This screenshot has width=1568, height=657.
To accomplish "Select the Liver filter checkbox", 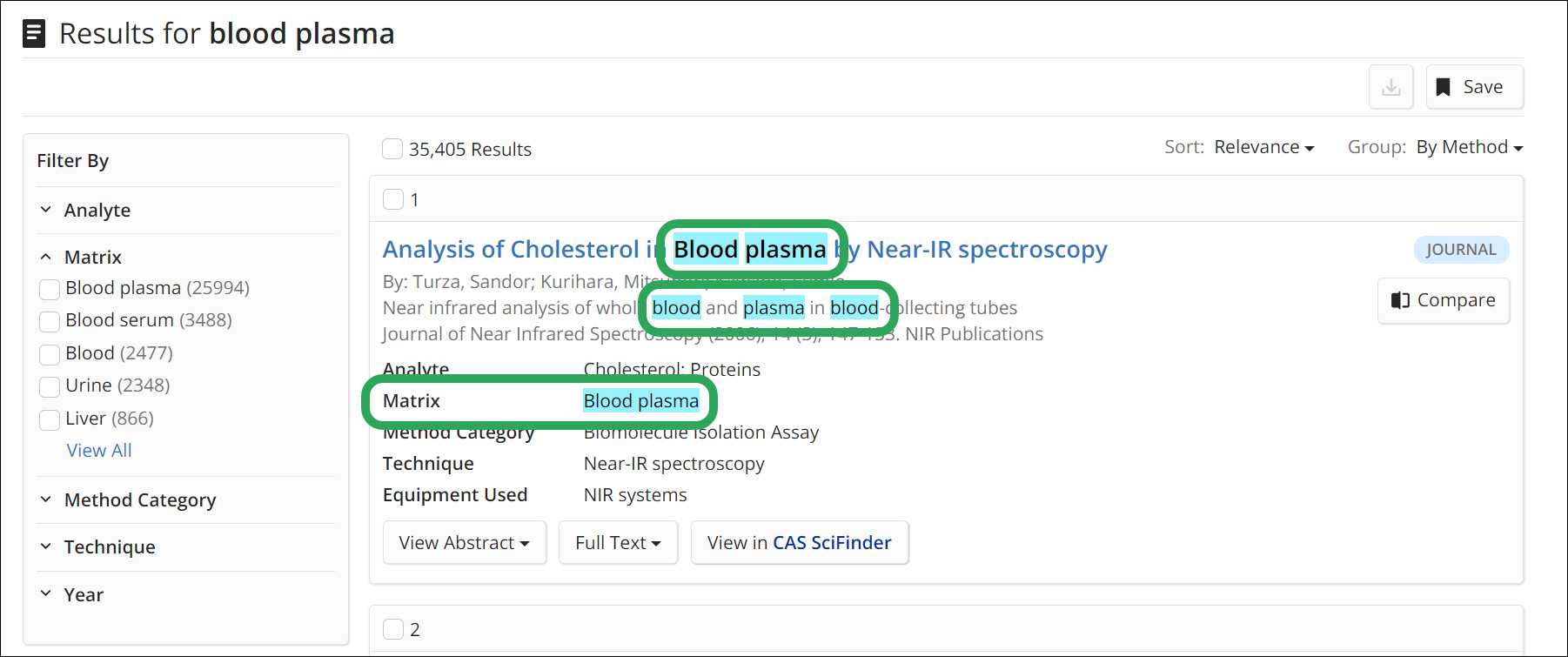I will pyautogui.click(x=50, y=419).
